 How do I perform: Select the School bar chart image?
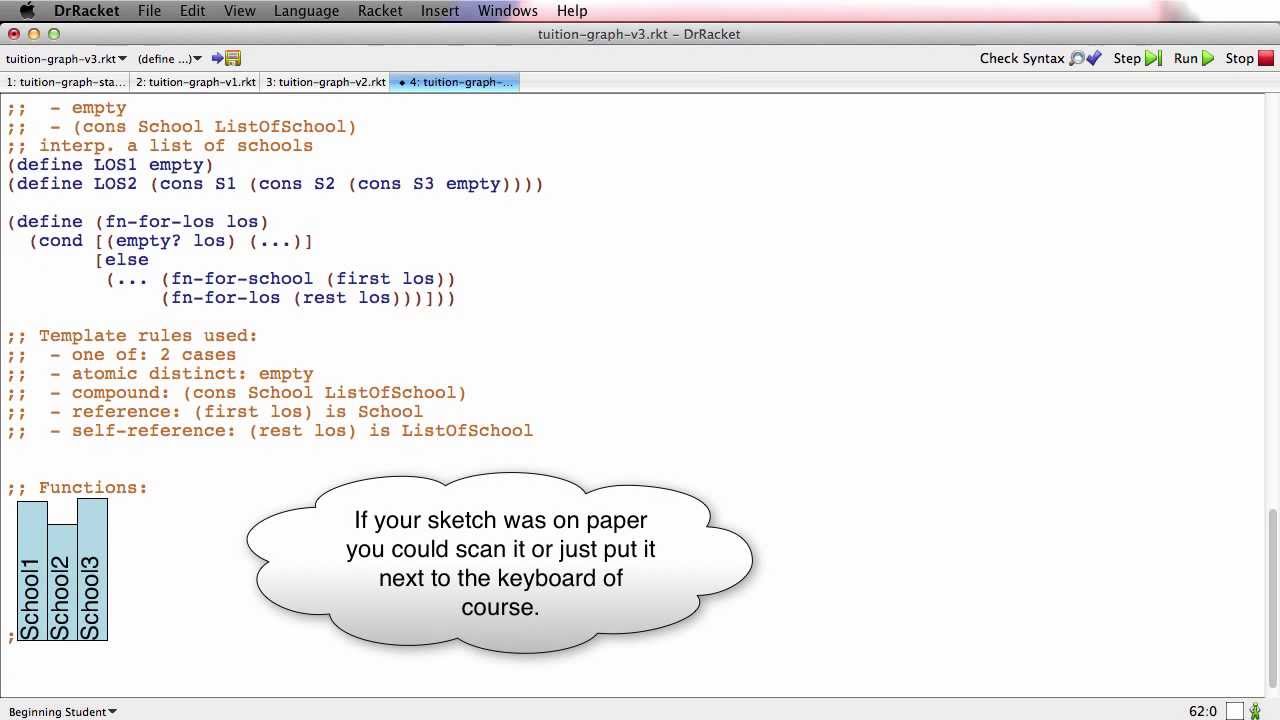pos(62,570)
